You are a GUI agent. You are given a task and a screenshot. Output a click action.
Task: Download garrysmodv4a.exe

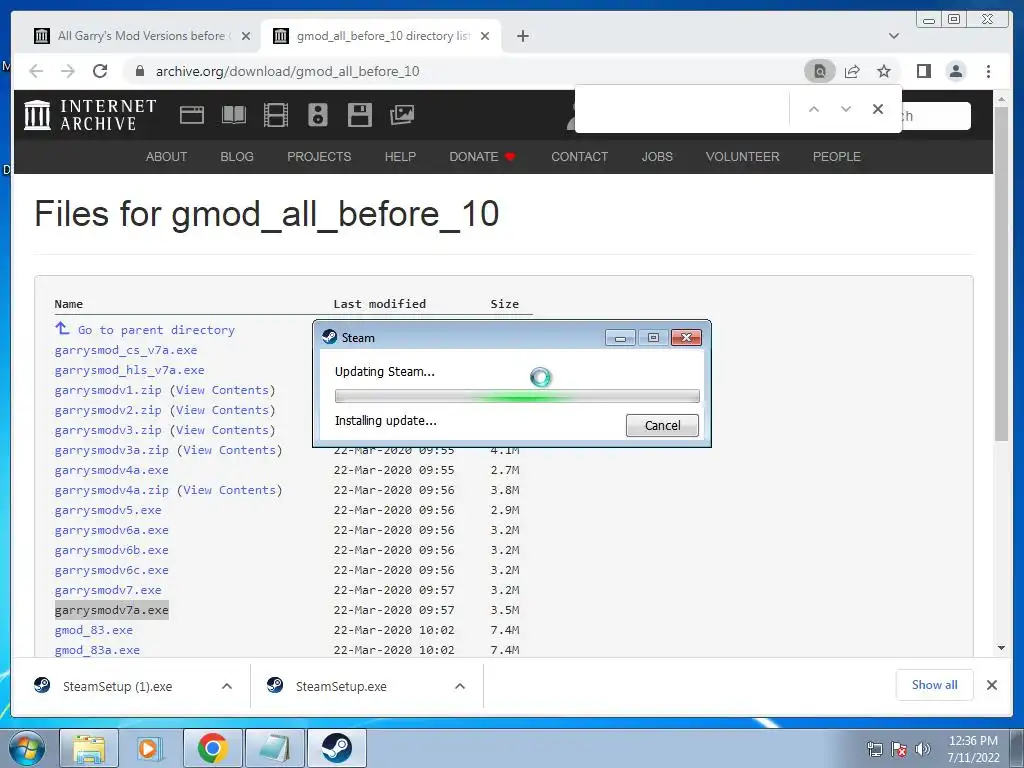112,470
